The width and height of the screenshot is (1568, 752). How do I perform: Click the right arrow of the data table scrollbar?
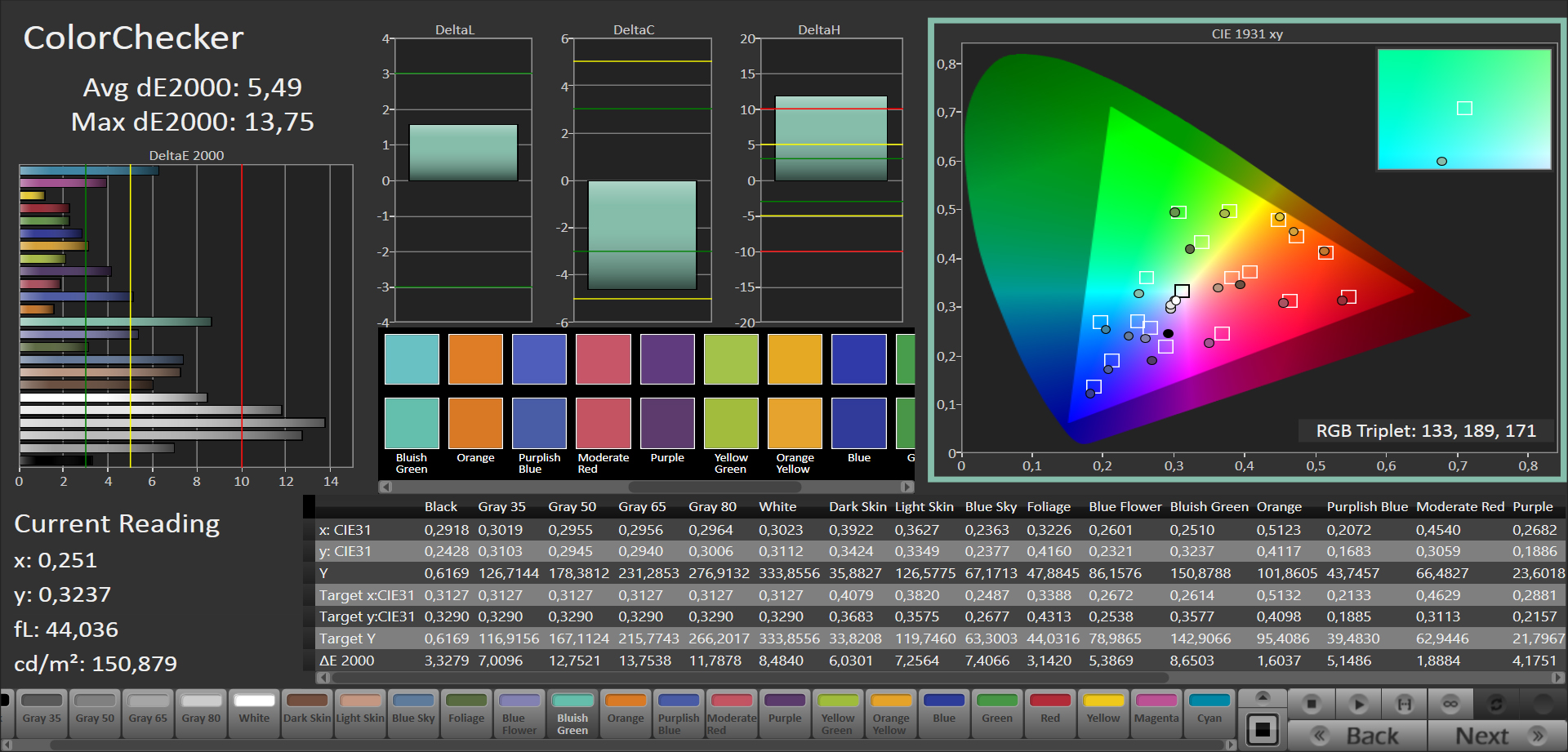pos(1558,677)
